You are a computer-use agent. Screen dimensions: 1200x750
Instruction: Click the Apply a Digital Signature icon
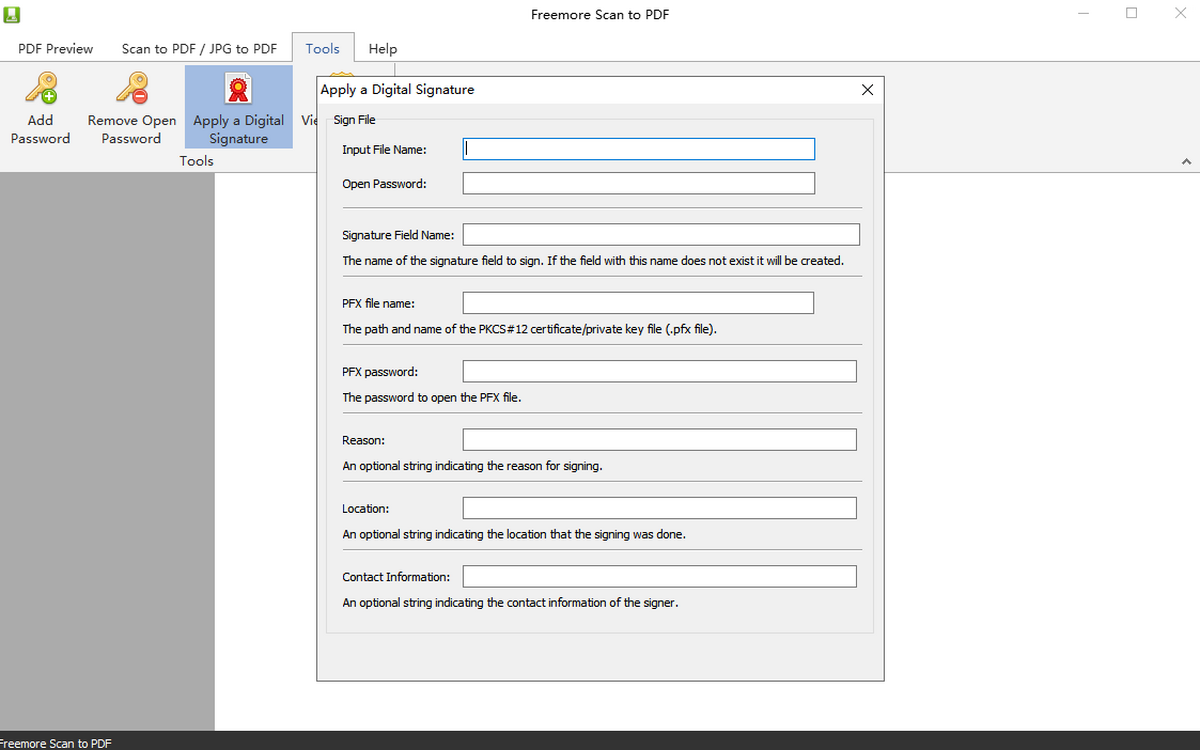coord(239,88)
